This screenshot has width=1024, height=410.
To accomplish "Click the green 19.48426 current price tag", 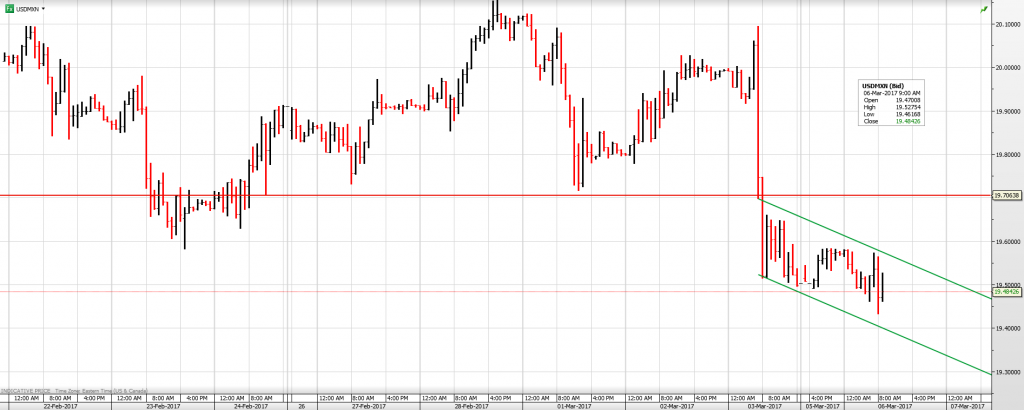I will (x=1005, y=292).
